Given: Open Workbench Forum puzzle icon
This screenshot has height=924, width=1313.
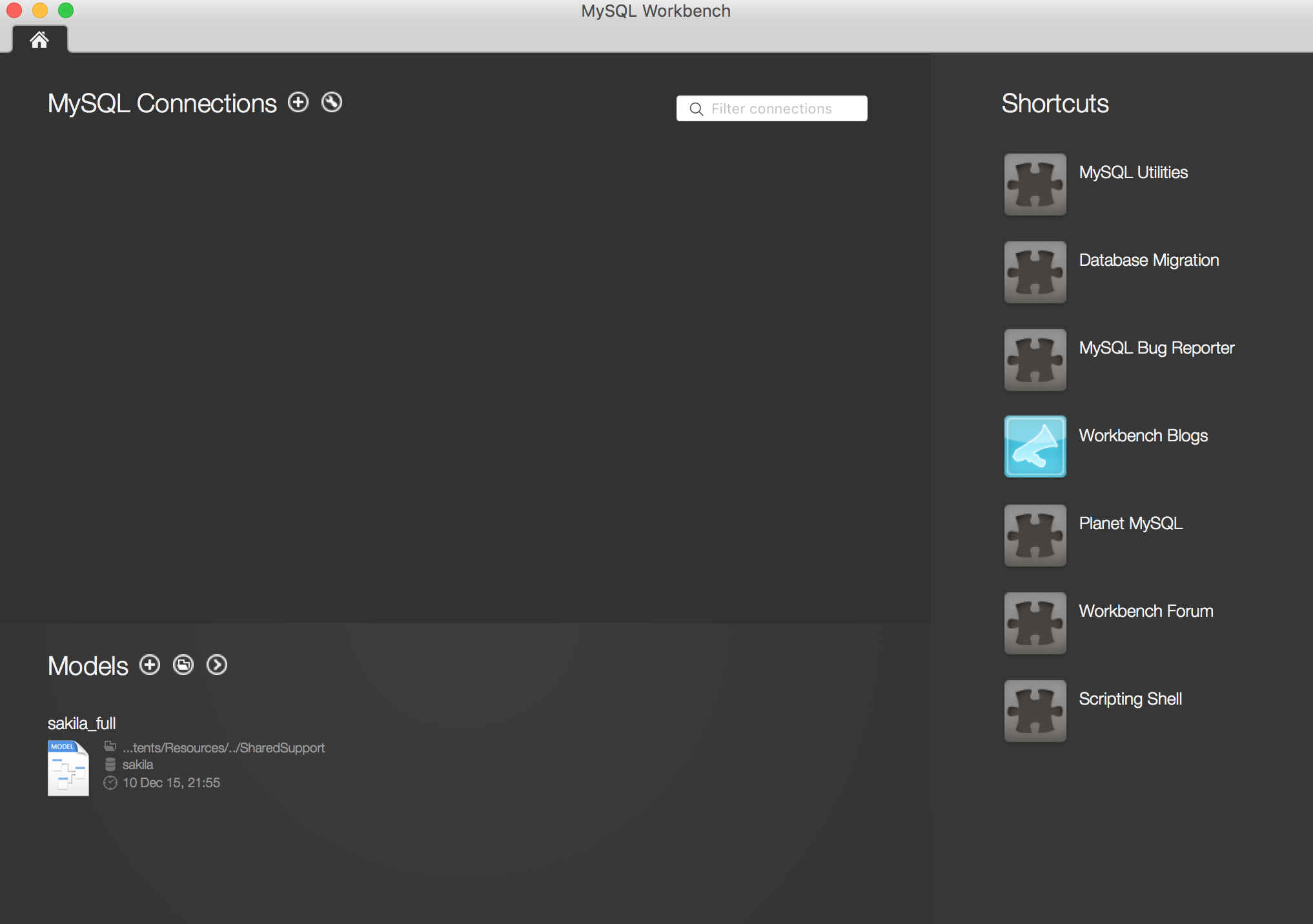Looking at the screenshot, I should tap(1035, 623).
